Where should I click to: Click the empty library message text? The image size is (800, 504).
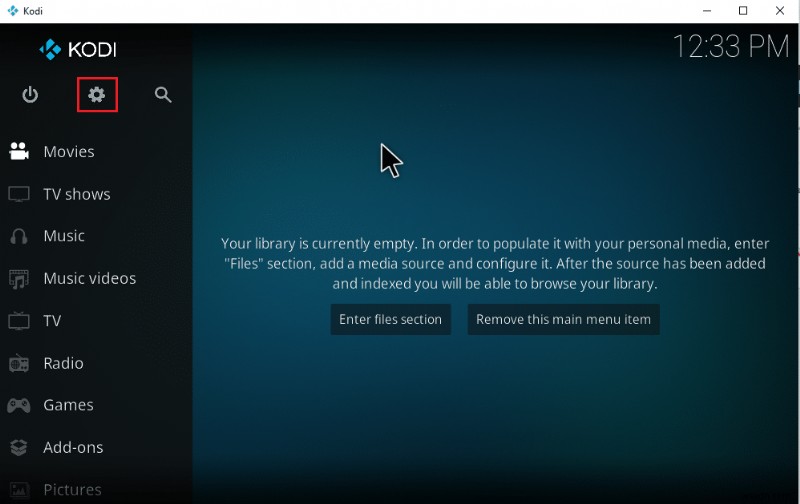point(494,263)
